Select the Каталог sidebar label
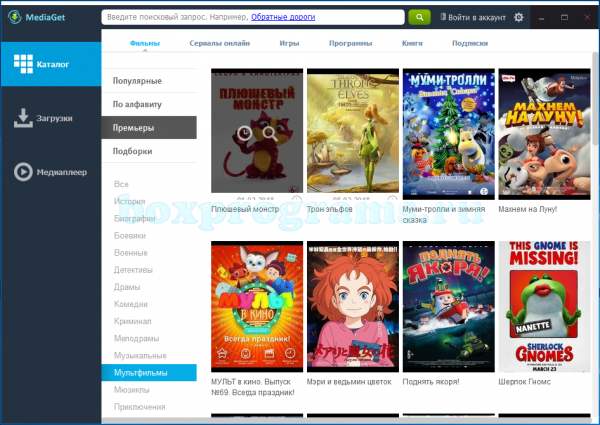 (53, 64)
